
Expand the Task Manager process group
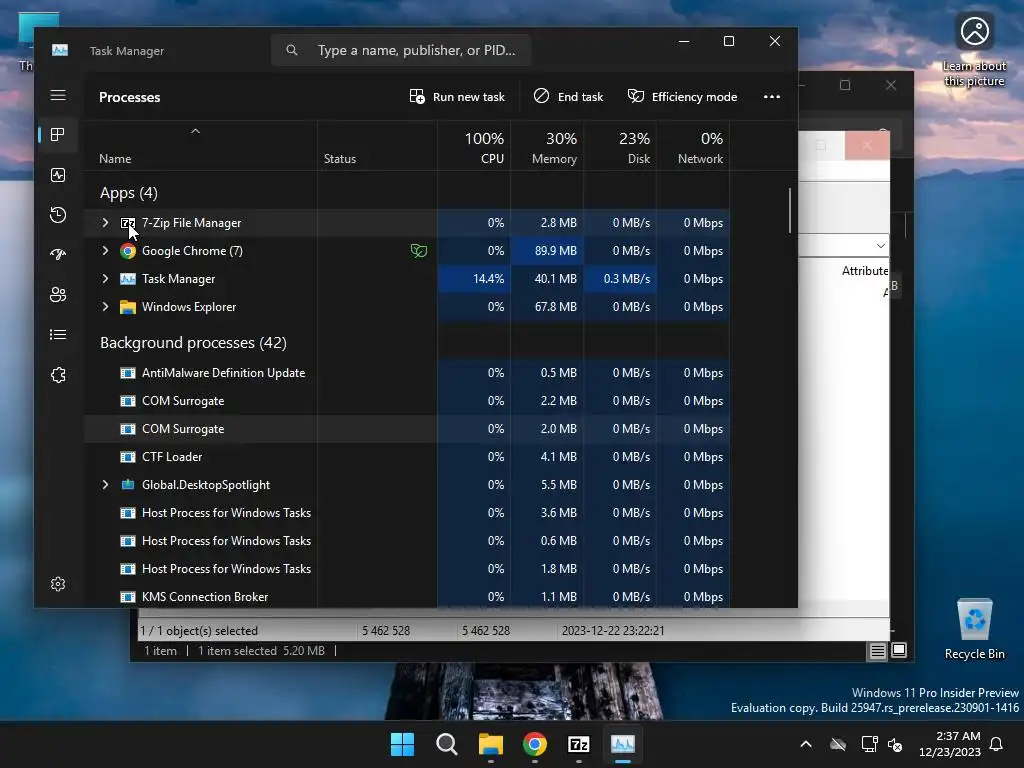(105, 279)
